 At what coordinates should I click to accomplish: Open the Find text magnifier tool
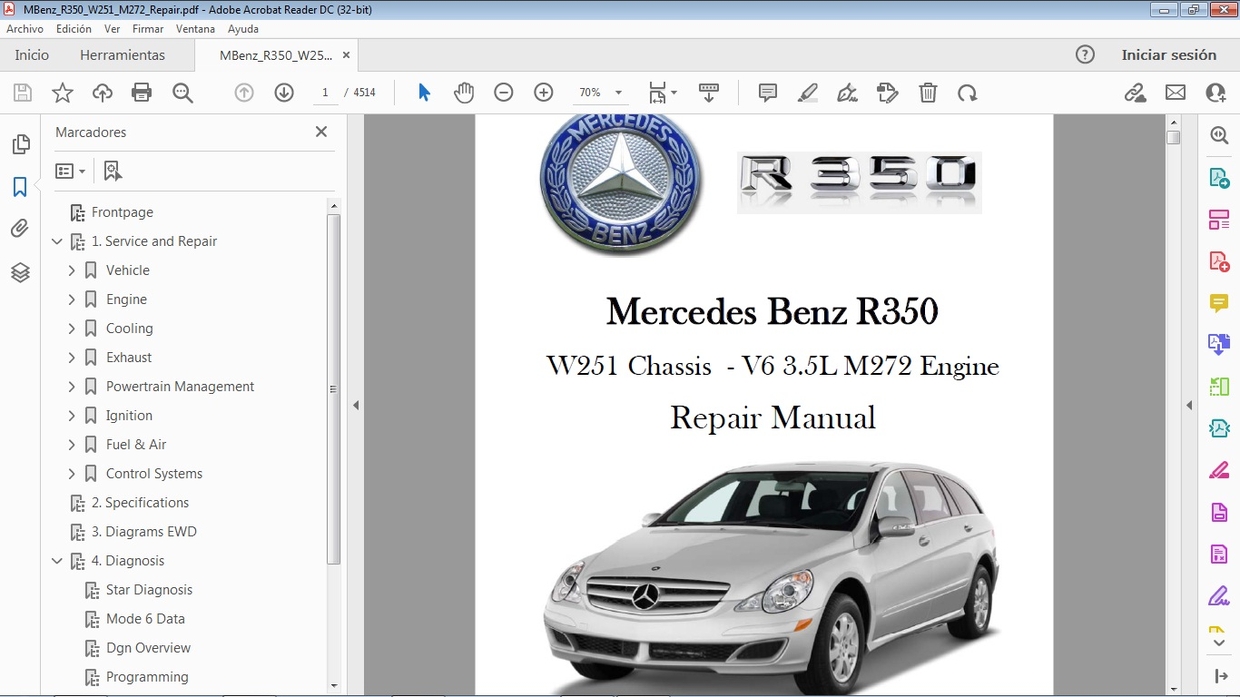182,93
